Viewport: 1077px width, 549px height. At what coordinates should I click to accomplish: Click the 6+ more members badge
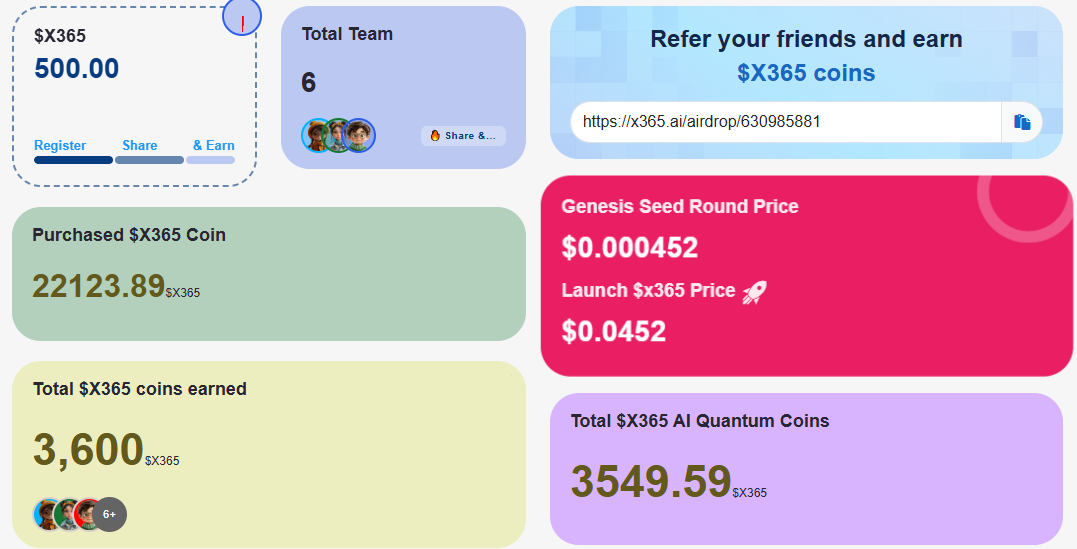click(x=109, y=514)
